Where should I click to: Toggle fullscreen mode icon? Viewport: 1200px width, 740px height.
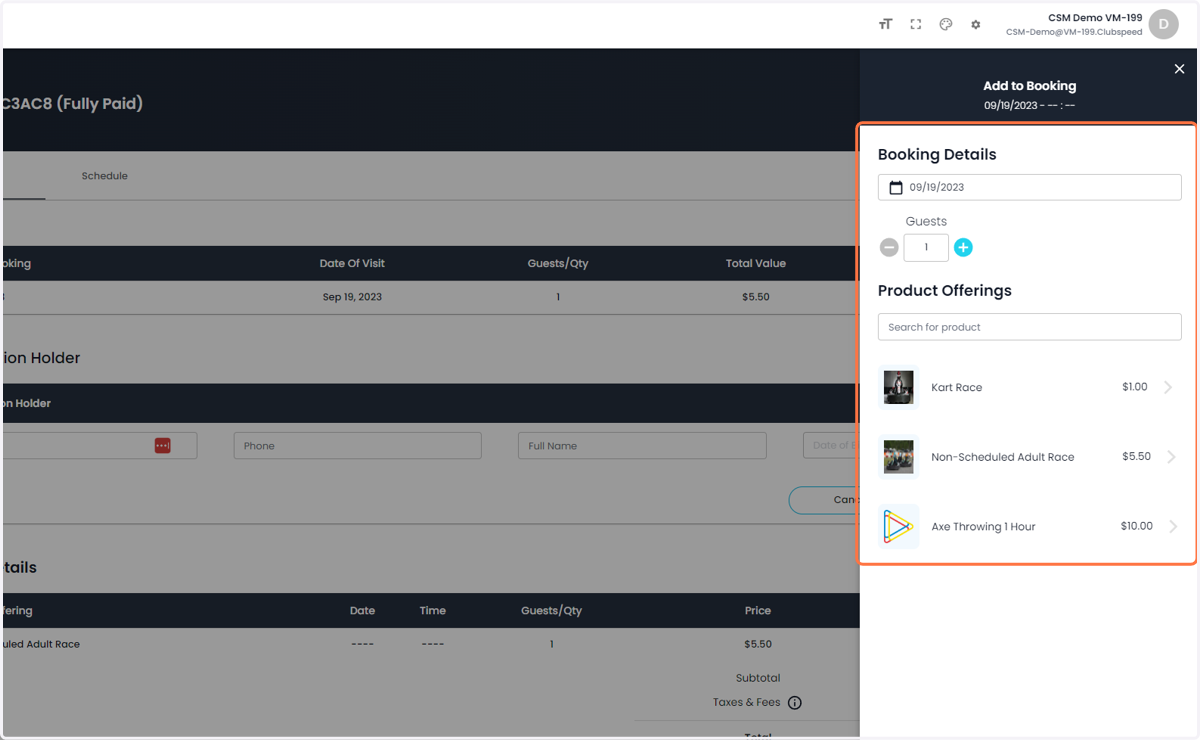pos(915,24)
